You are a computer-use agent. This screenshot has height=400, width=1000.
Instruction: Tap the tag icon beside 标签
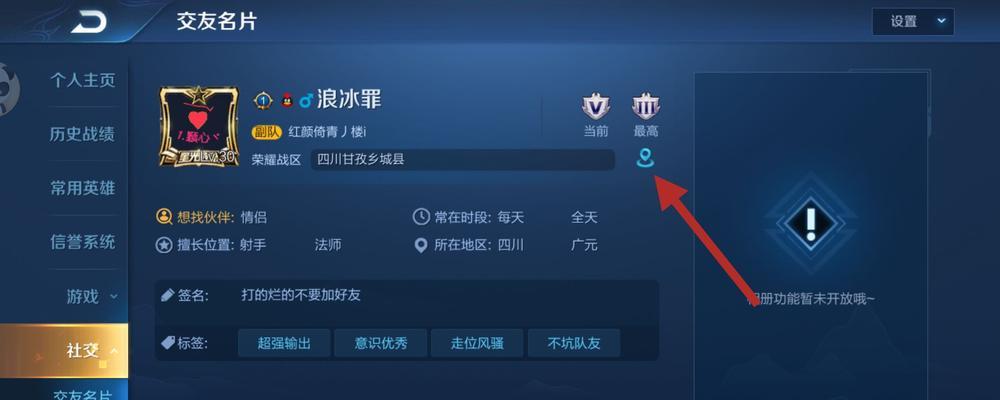point(167,343)
